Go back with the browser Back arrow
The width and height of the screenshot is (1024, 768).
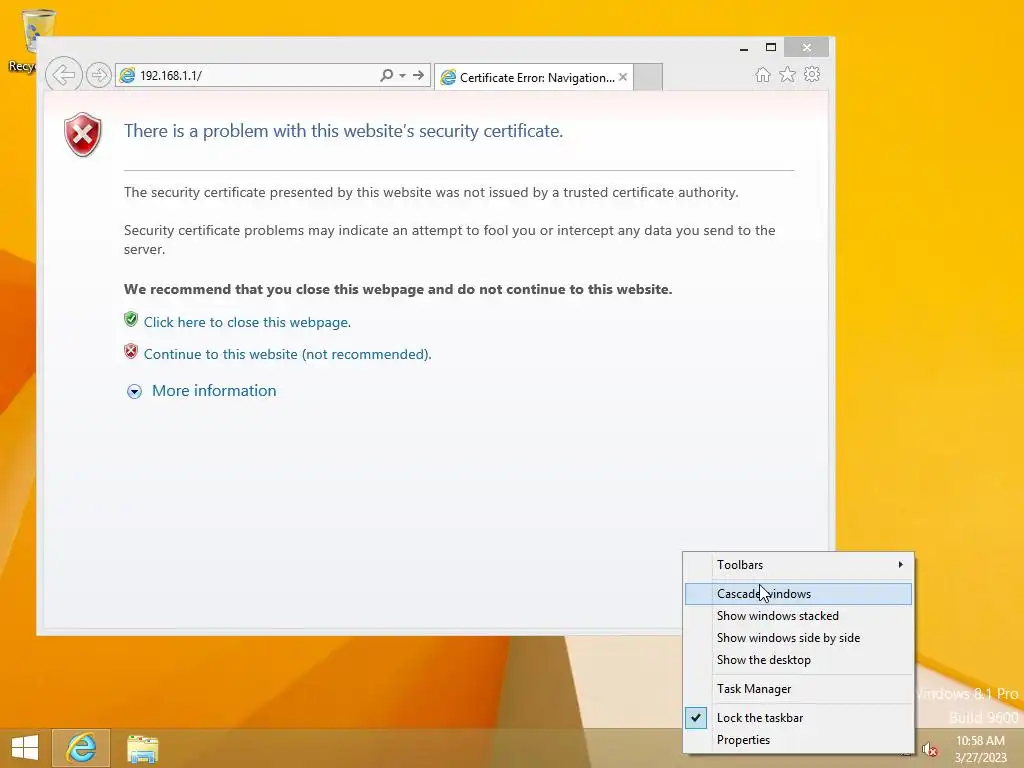[x=63, y=75]
